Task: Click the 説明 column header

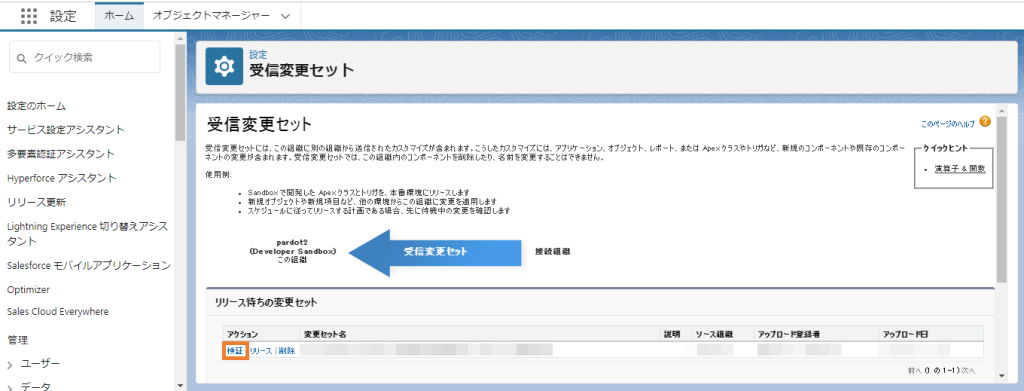Action: pyautogui.click(x=672, y=334)
